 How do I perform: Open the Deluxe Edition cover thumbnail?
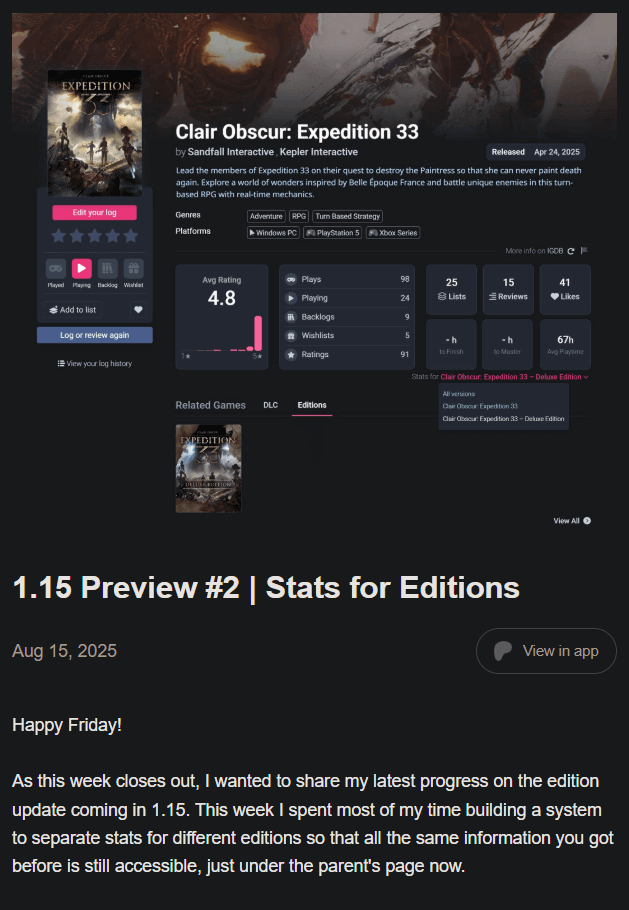coord(208,468)
